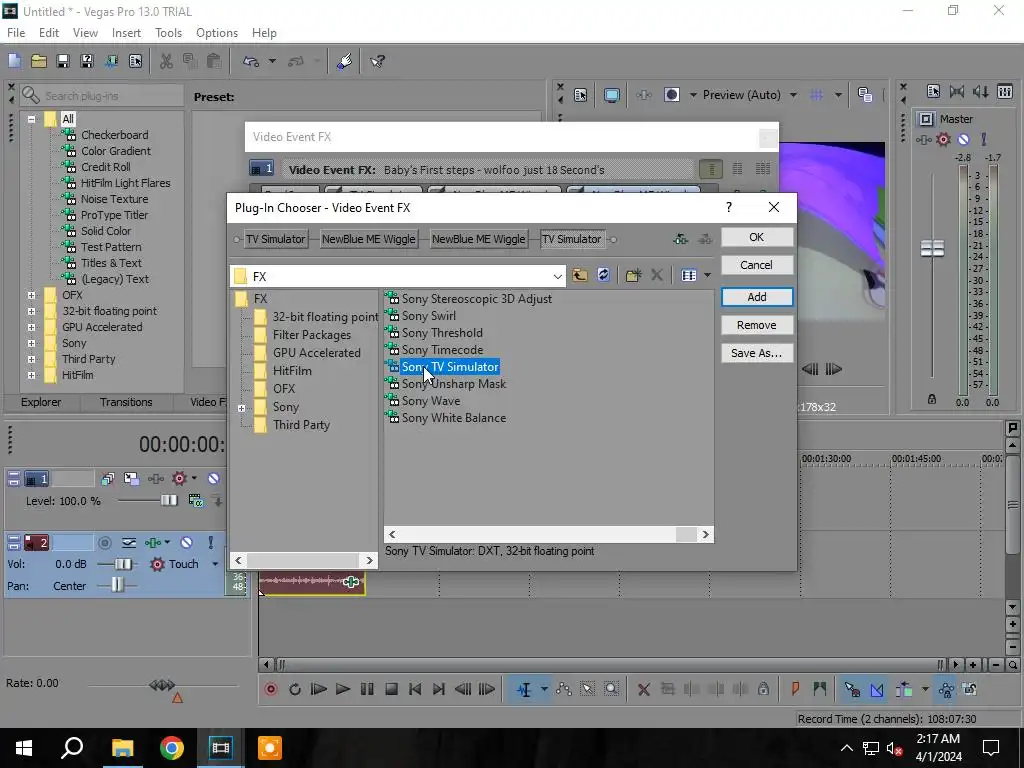Screen dimensions: 1024x768
Task: Switch to the Explorer tab
Action: (40, 402)
